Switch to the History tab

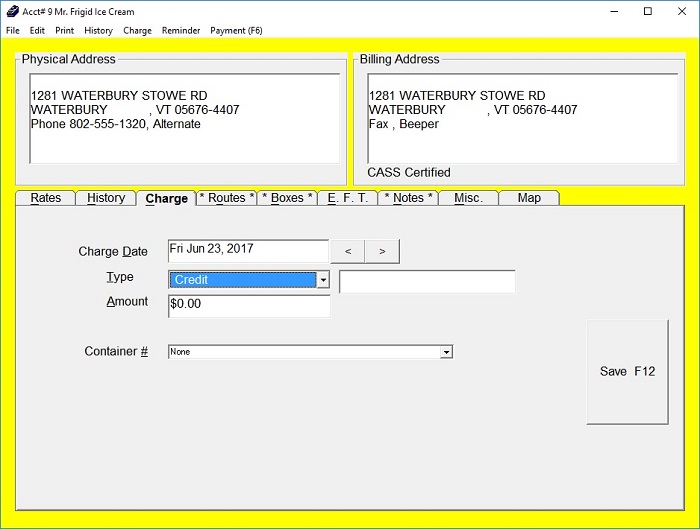pyautogui.click(x=106, y=198)
